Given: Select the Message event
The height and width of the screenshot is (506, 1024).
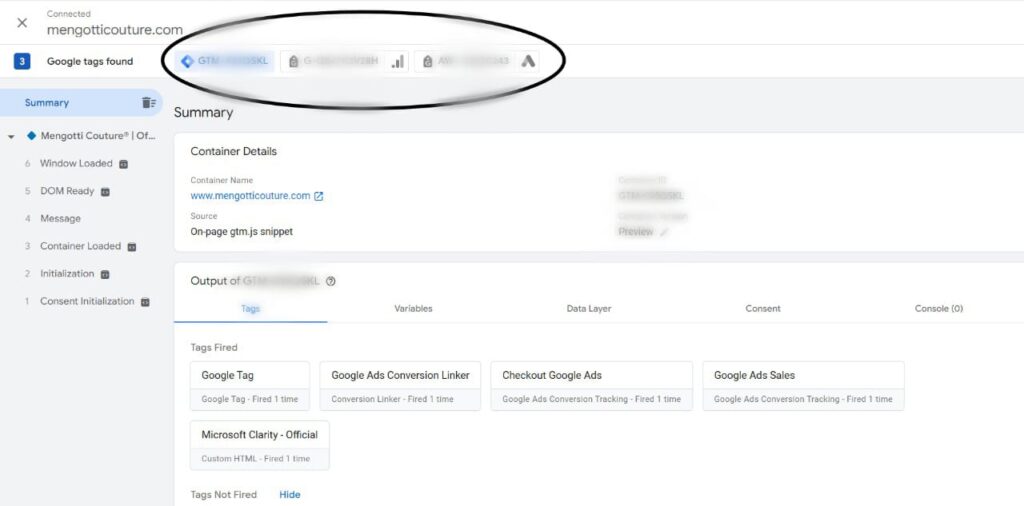Looking at the screenshot, I should (60, 219).
